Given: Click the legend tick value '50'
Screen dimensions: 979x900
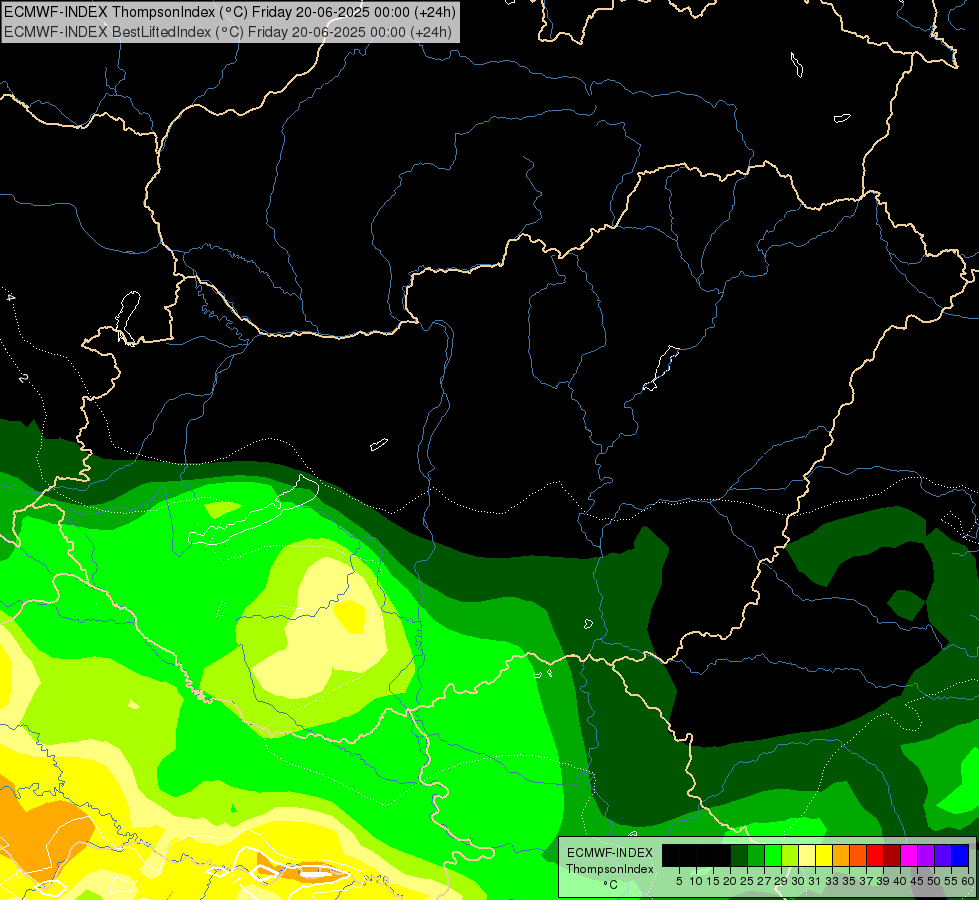Looking at the screenshot, I should click(934, 881).
